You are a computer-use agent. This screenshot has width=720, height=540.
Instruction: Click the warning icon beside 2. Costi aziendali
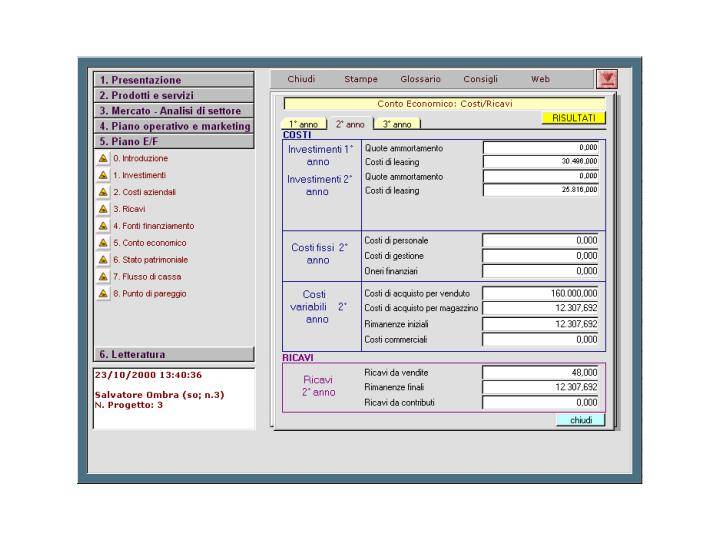pos(103,192)
